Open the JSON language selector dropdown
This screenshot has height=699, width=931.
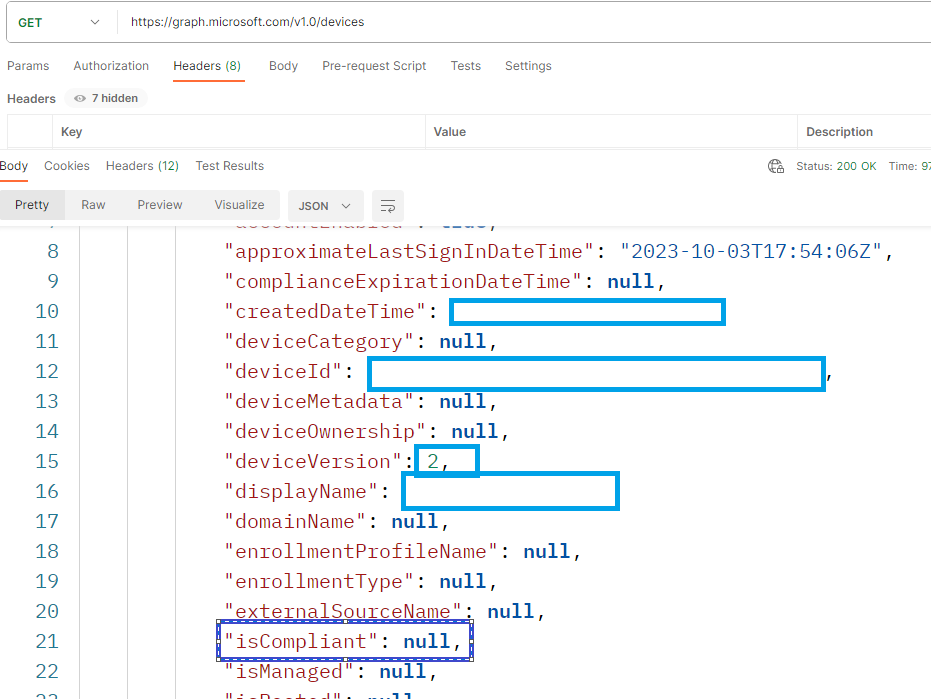pos(325,205)
